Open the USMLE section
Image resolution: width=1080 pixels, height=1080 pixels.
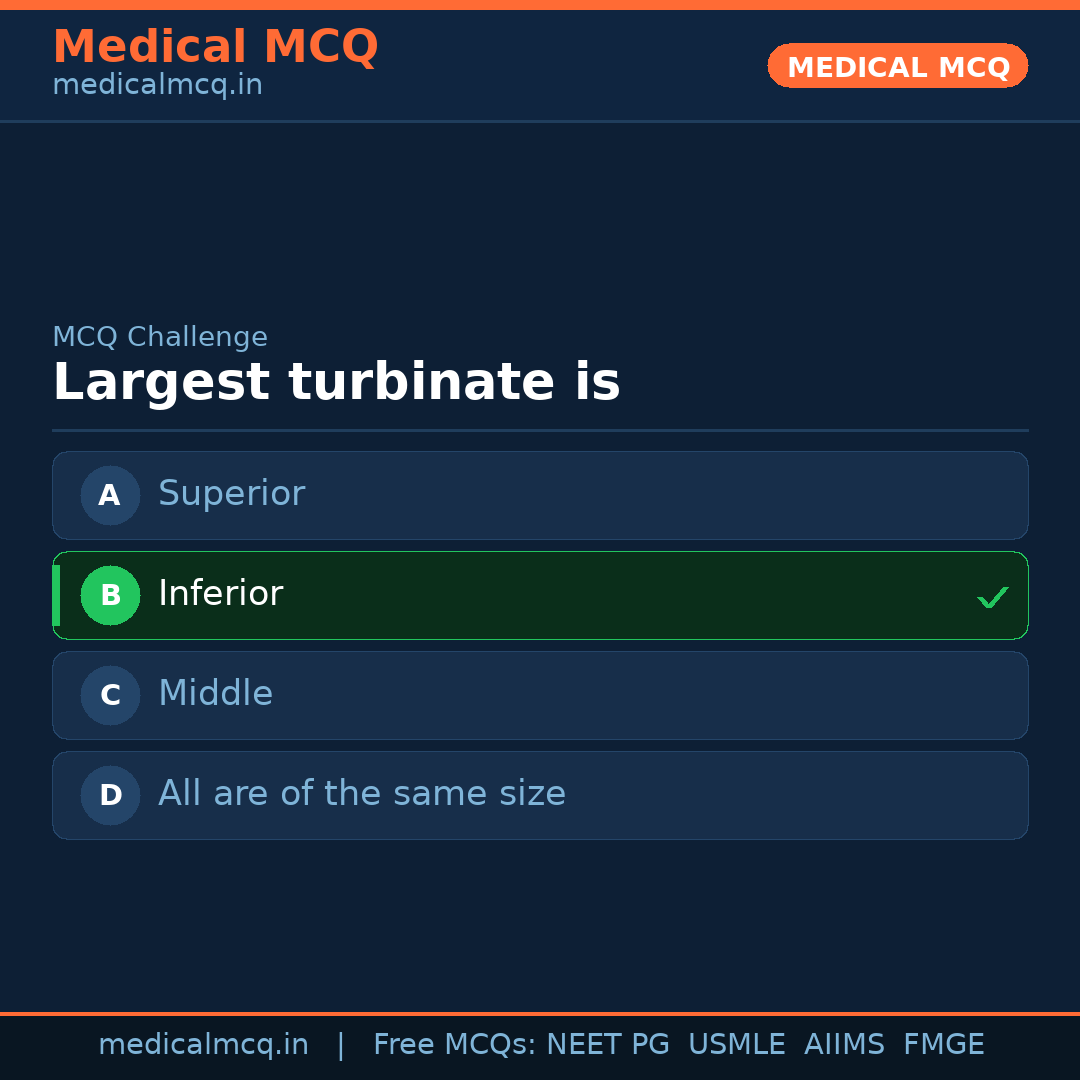coord(737,1044)
